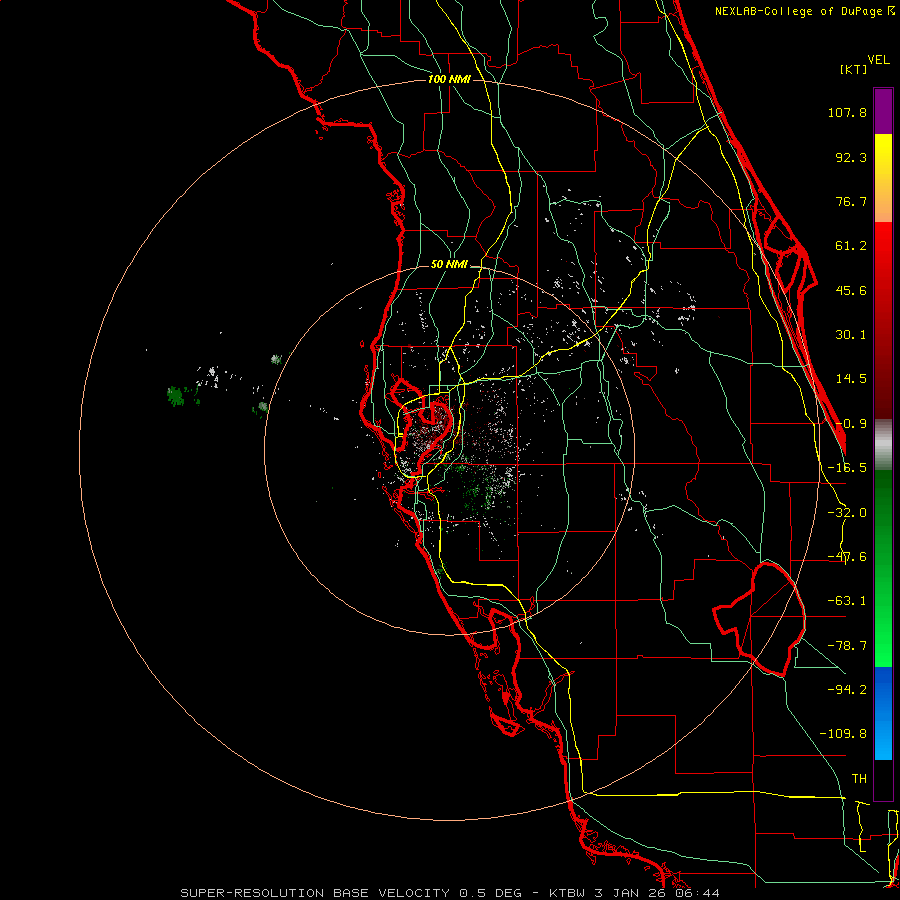900x900 pixels.
Task: Click the 76.7 scale value
Action: (851, 201)
